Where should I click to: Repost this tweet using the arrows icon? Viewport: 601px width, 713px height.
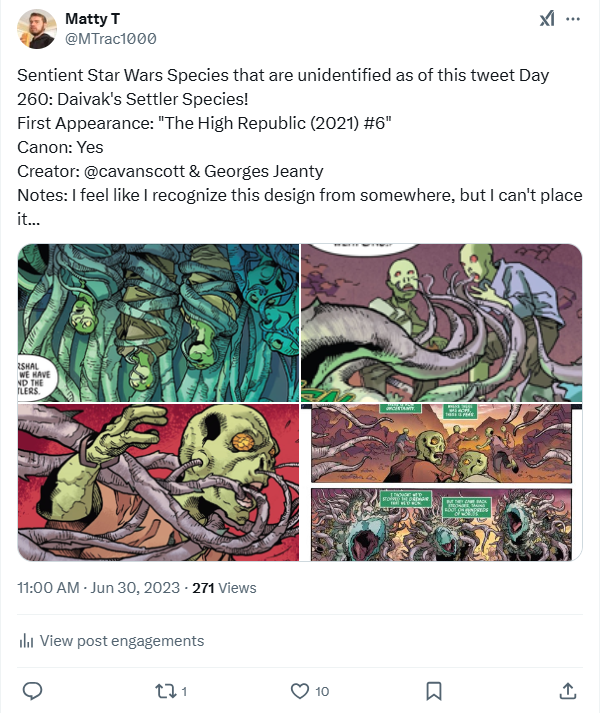[165, 690]
